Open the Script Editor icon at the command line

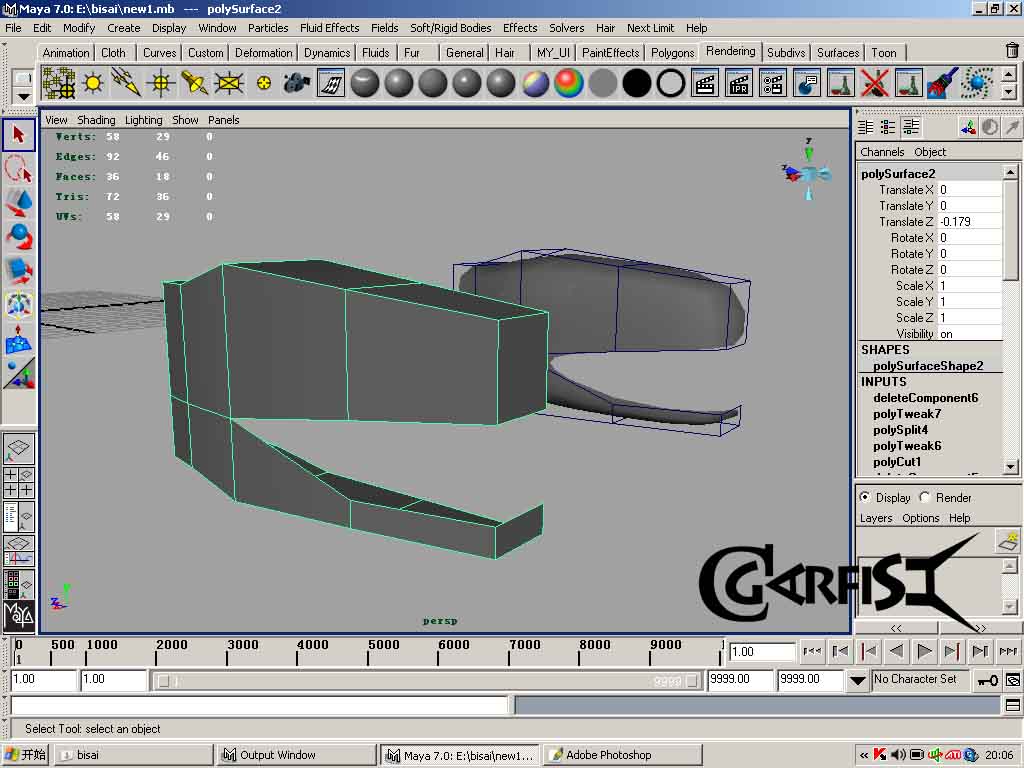pos(1013,705)
